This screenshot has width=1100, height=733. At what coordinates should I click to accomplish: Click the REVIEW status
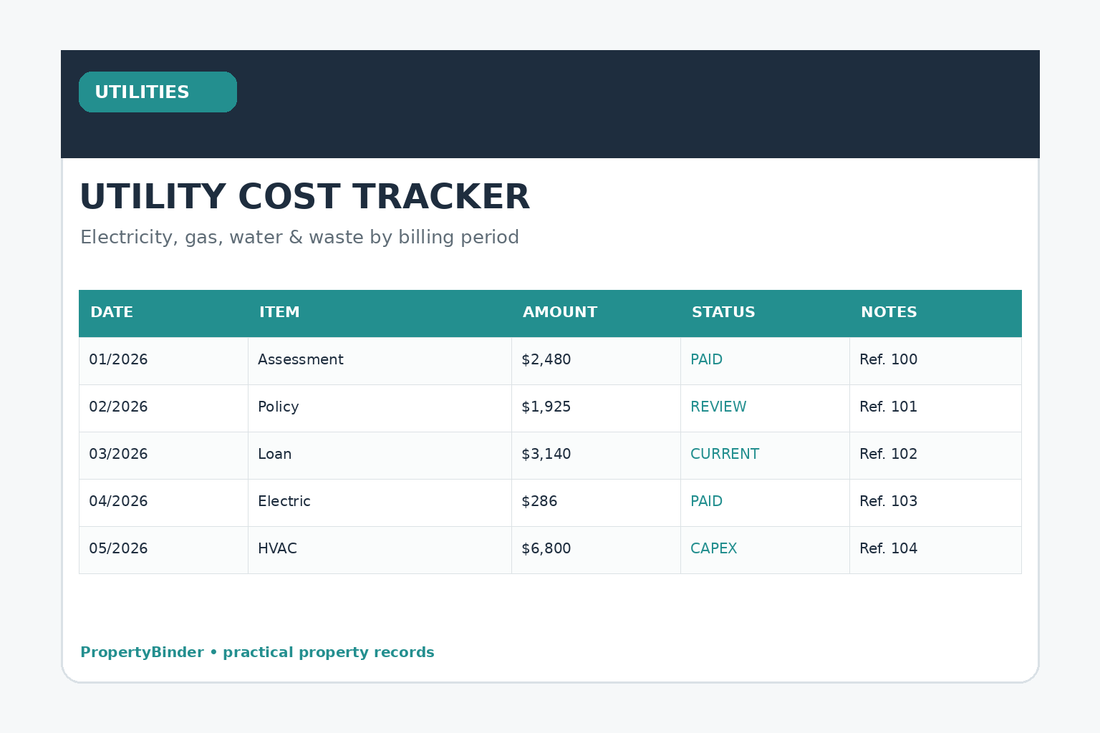point(718,407)
